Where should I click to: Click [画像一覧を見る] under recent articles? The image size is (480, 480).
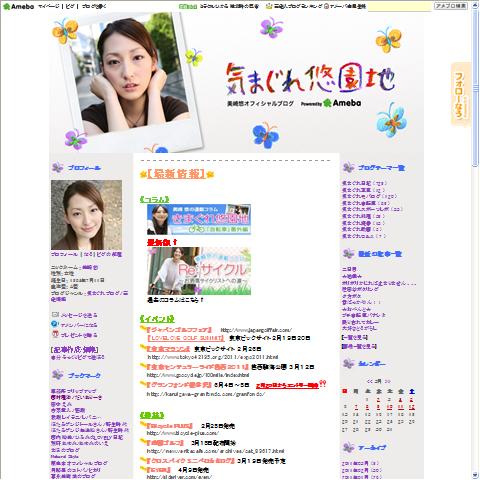359,347
